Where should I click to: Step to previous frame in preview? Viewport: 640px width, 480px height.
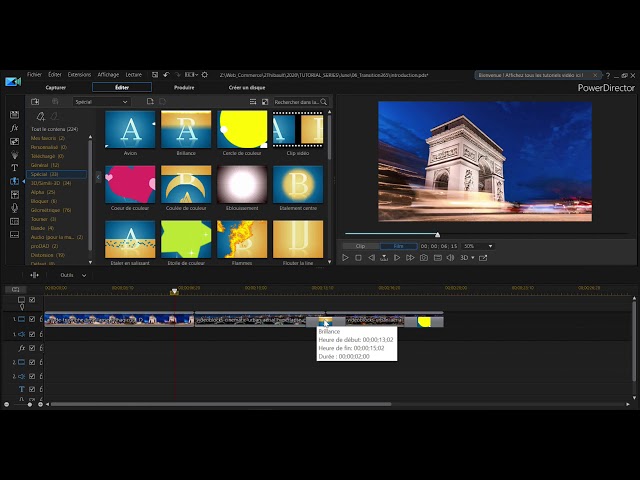(371, 258)
